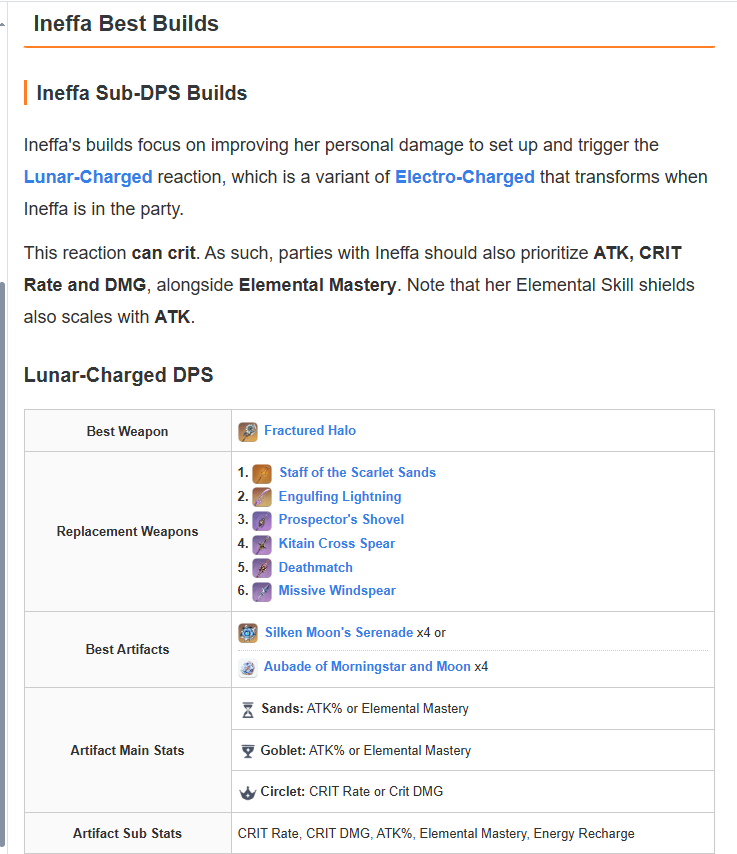The image size is (737, 854).
Task: Click the Deathmatch weapon icon
Action: [262, 568]
